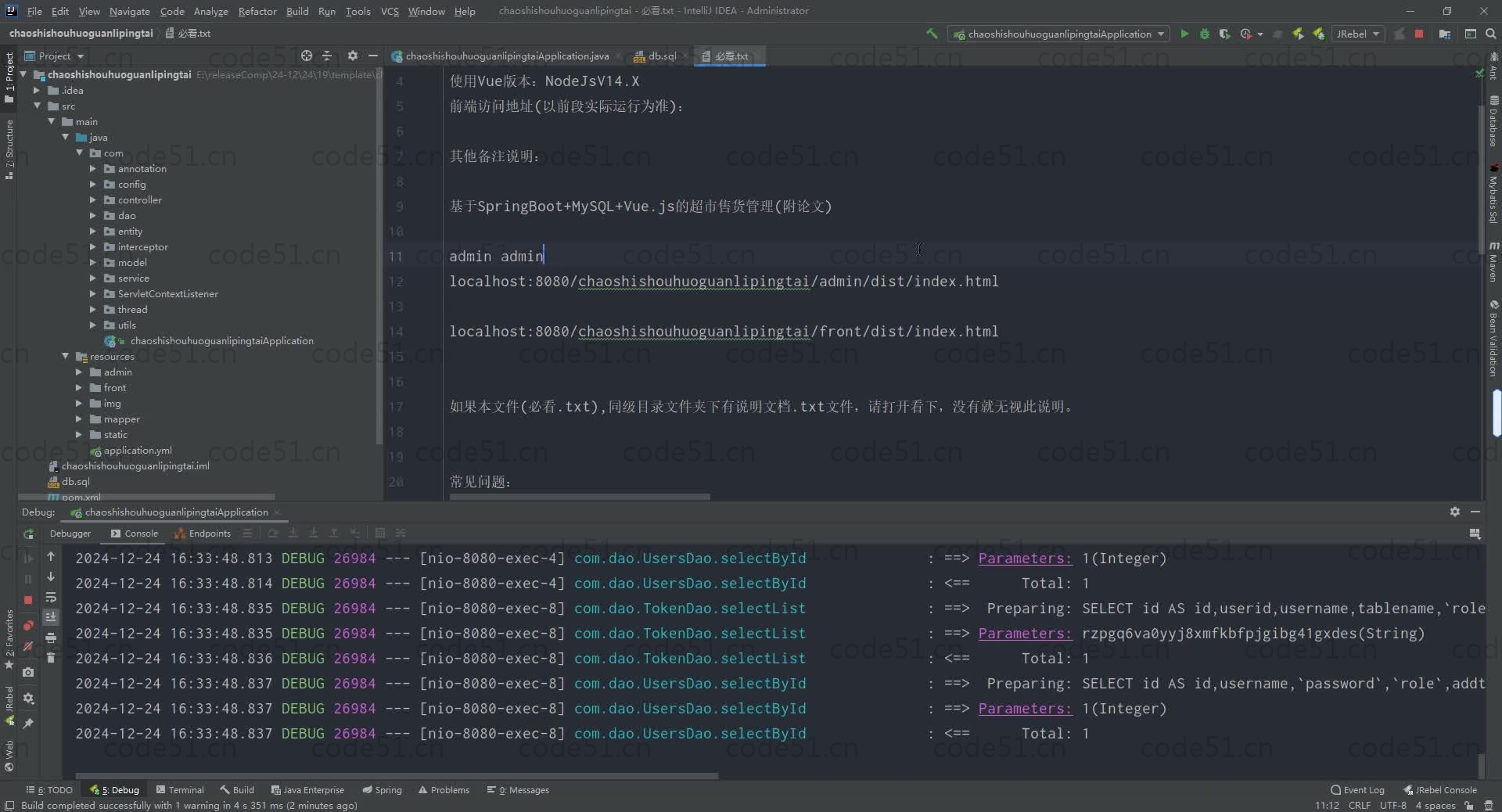Click the green Run application button
Viewport: 1502px width, 812px height.
click(1184, 34)
